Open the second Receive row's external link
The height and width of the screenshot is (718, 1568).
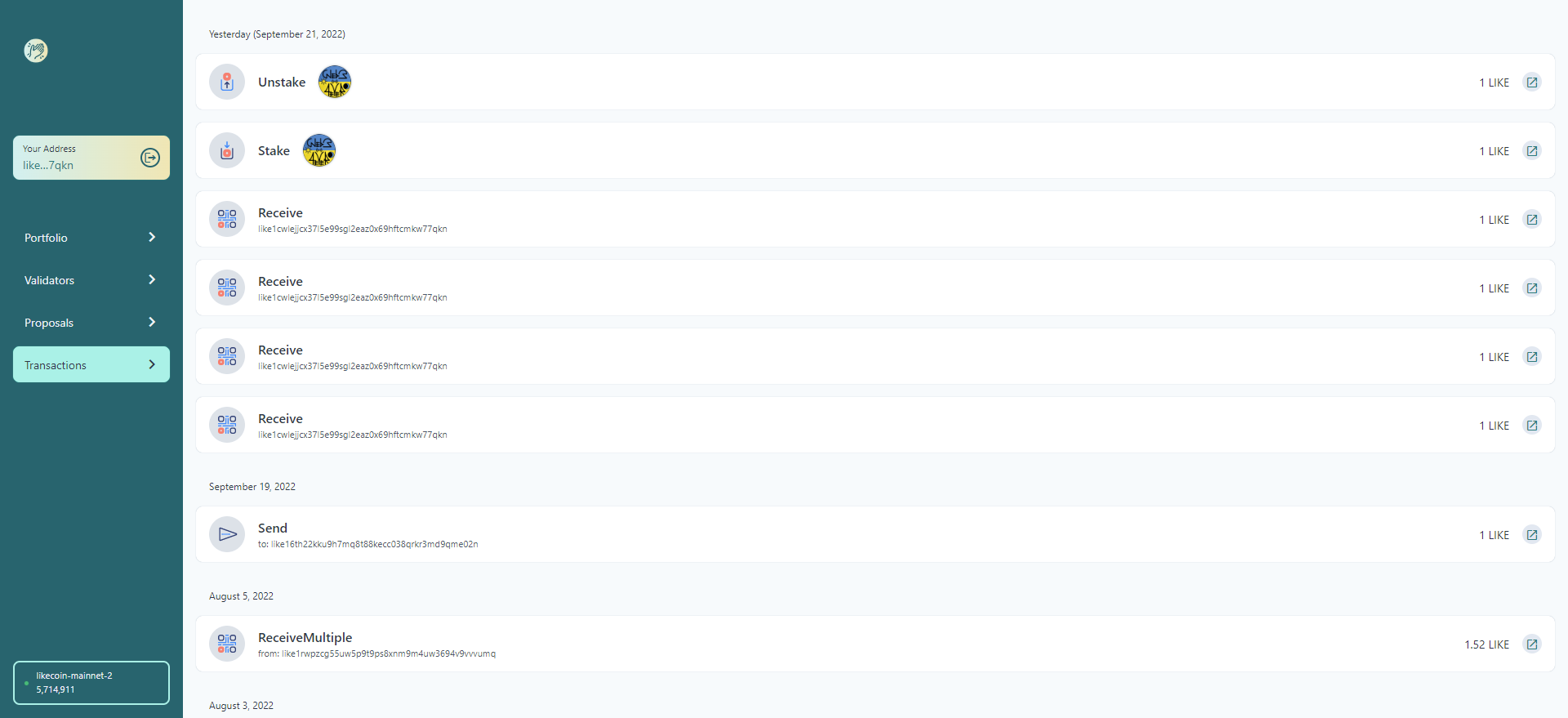1532,288
